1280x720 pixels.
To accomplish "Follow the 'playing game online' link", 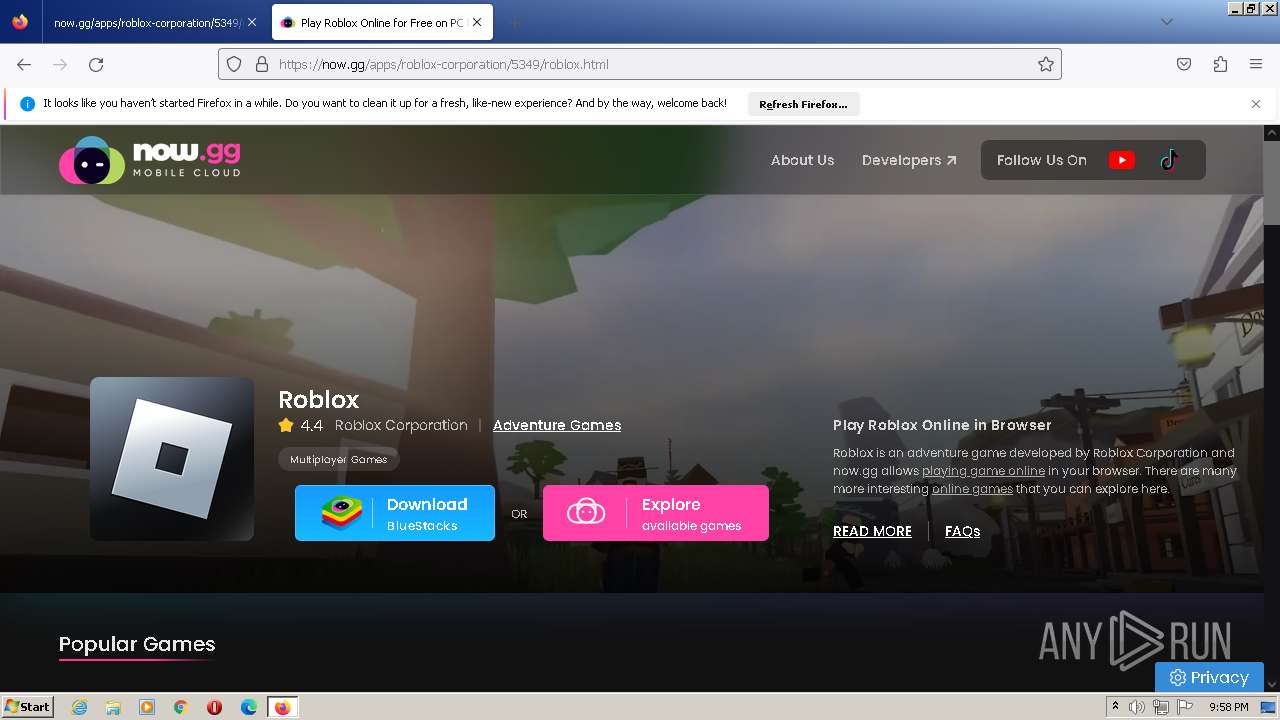I will point(983,471).
